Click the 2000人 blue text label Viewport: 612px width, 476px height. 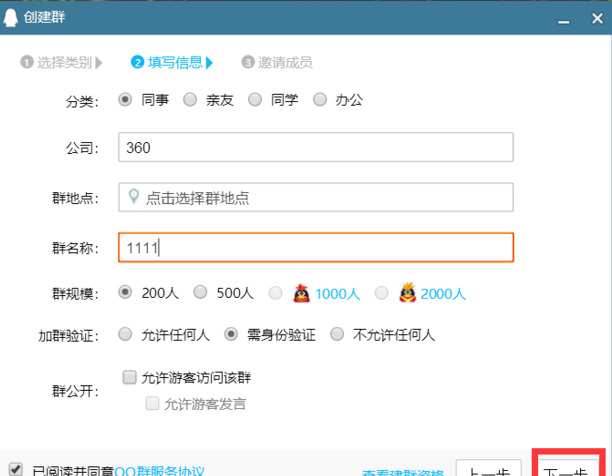[x=443, y=294]
